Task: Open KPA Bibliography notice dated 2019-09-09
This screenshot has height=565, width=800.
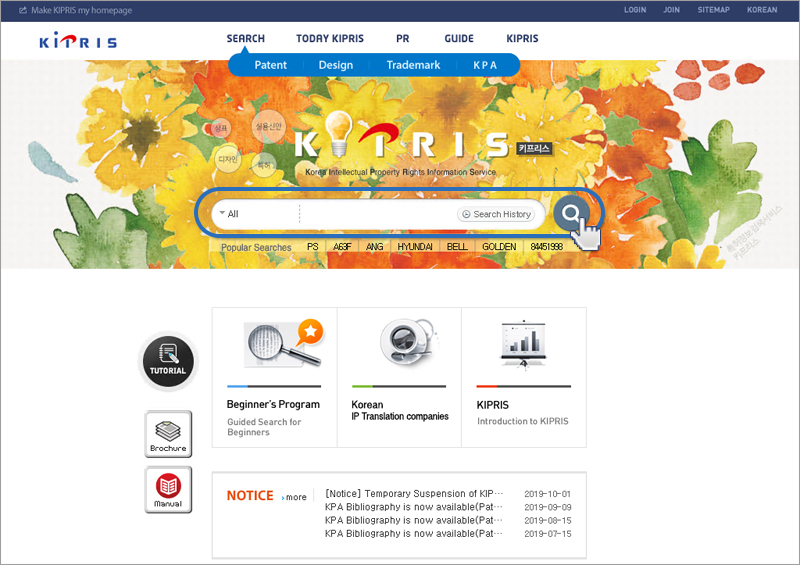Action: 414,507
